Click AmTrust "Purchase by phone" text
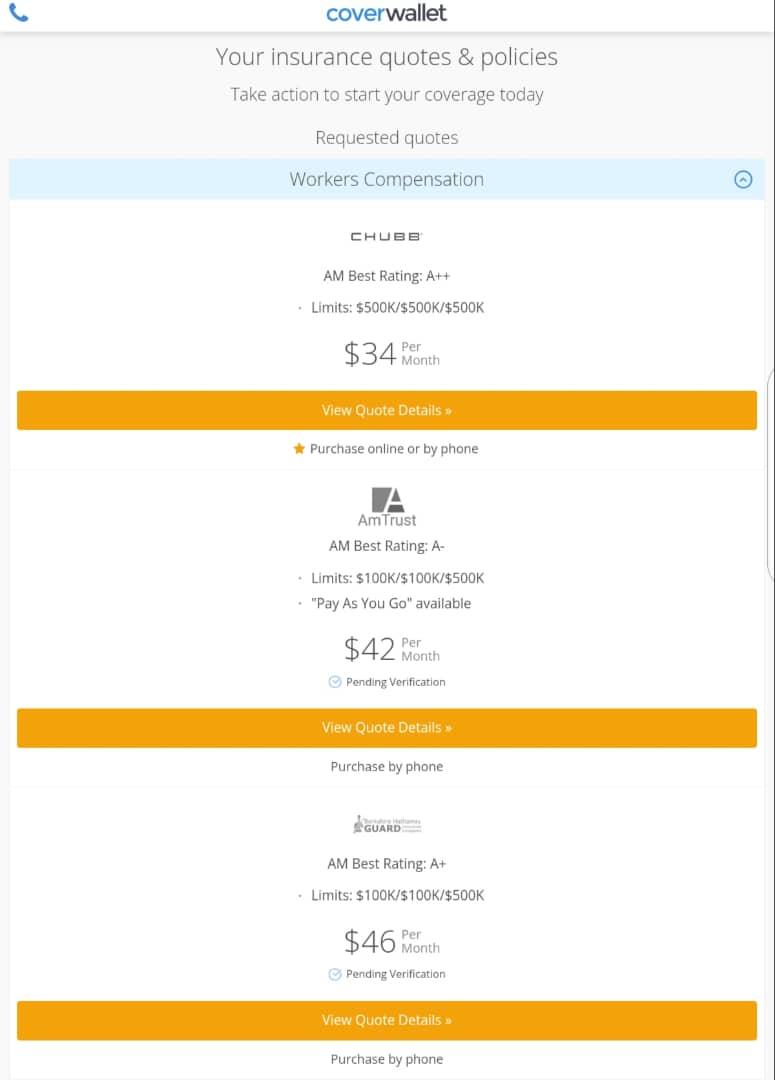Viewport: 775px width, 1080px height. tap(386, 767)
